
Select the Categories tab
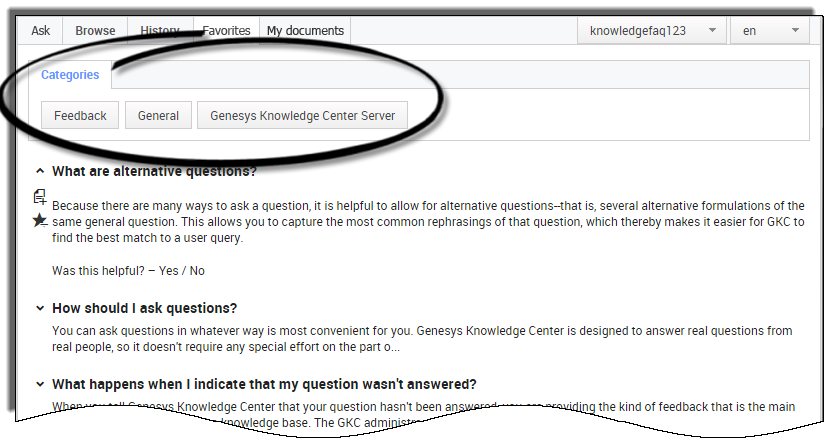[70, 75]
